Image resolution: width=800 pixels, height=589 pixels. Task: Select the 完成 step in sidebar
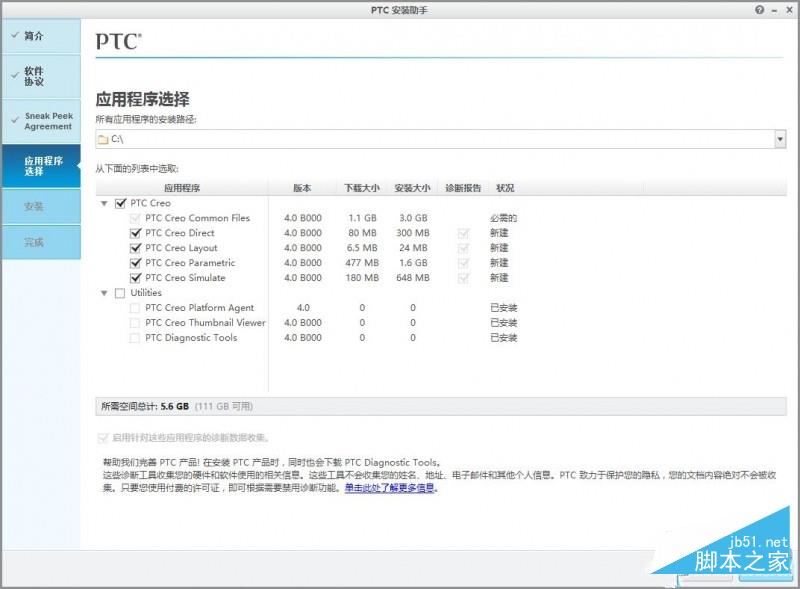(x=41, y=242)
